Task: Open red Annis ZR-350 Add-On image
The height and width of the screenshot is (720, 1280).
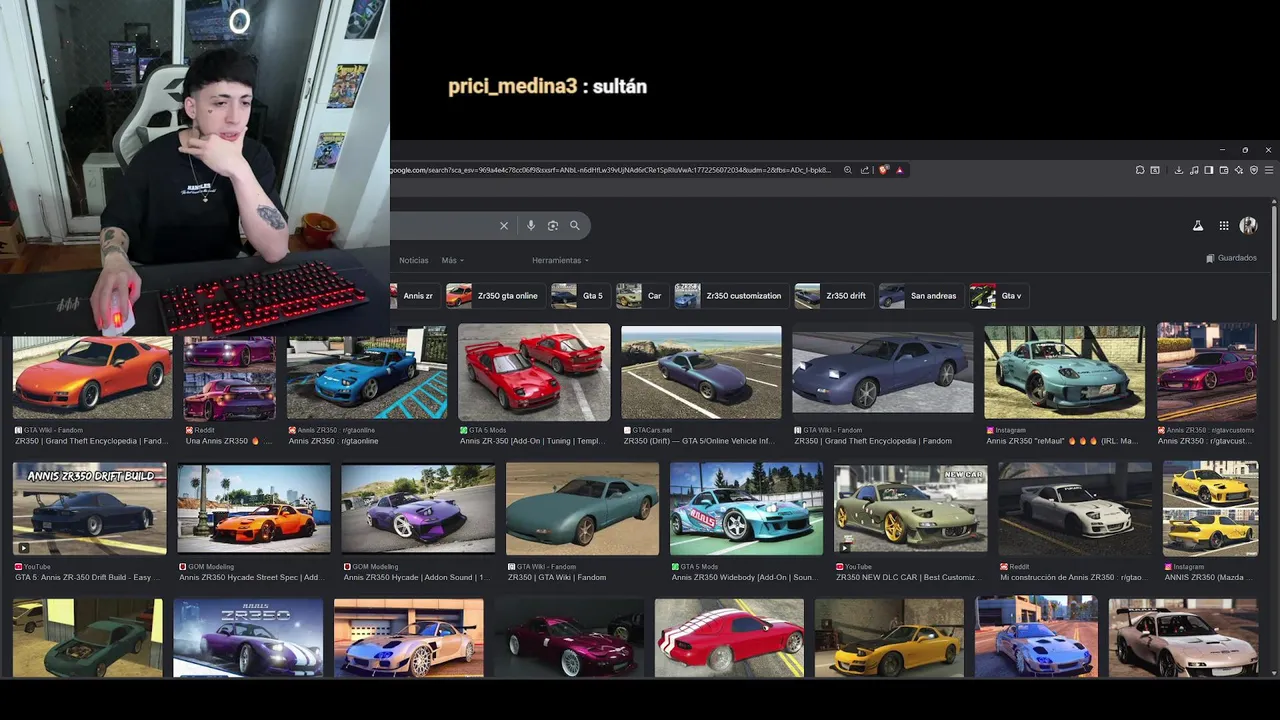Action: (534, 371)
